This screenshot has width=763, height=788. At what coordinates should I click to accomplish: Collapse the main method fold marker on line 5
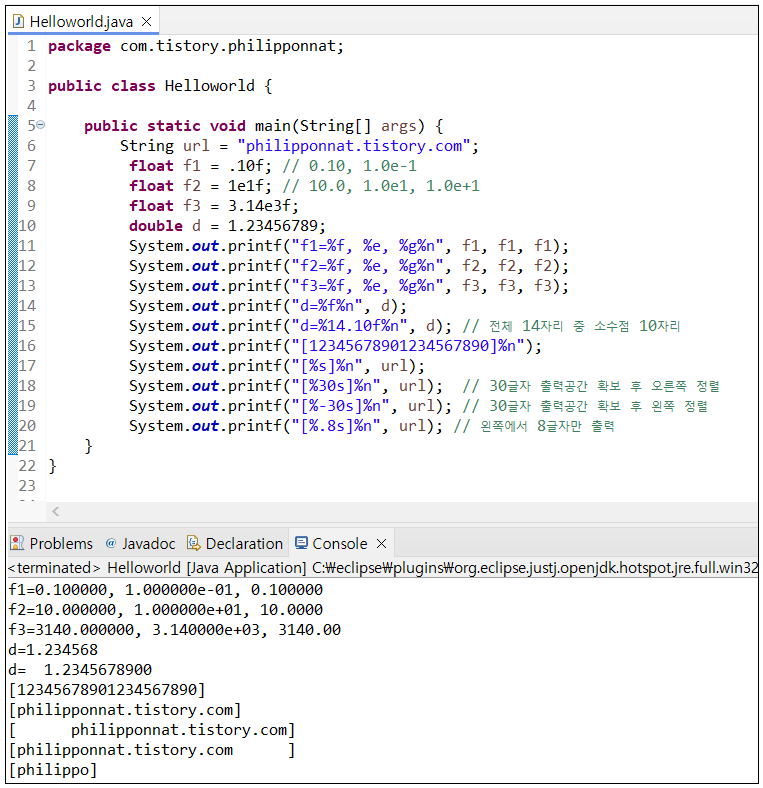pos(41,125)
